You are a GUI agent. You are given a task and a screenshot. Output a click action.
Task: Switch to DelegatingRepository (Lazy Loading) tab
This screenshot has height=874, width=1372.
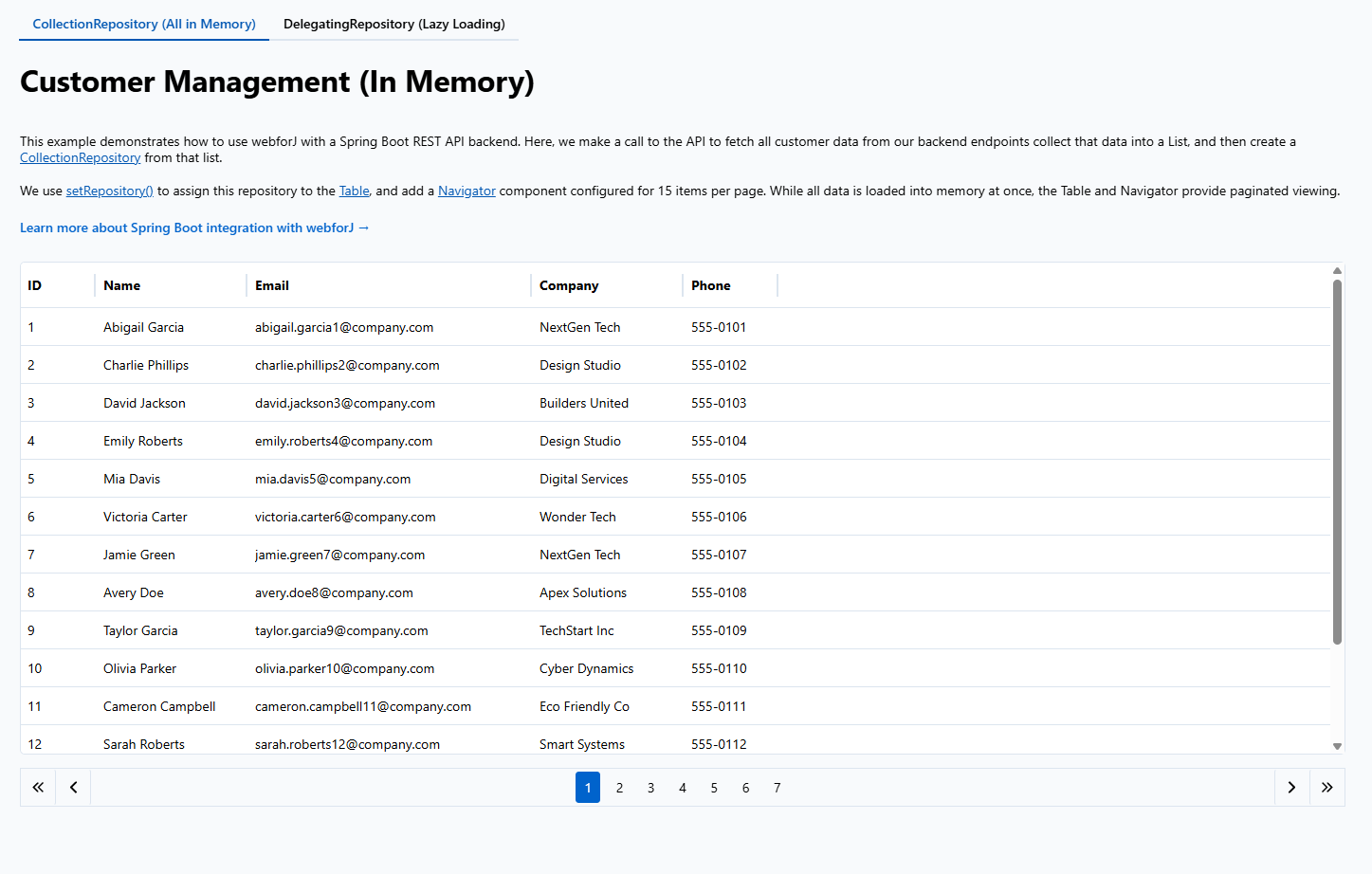[x=393, y=24]
